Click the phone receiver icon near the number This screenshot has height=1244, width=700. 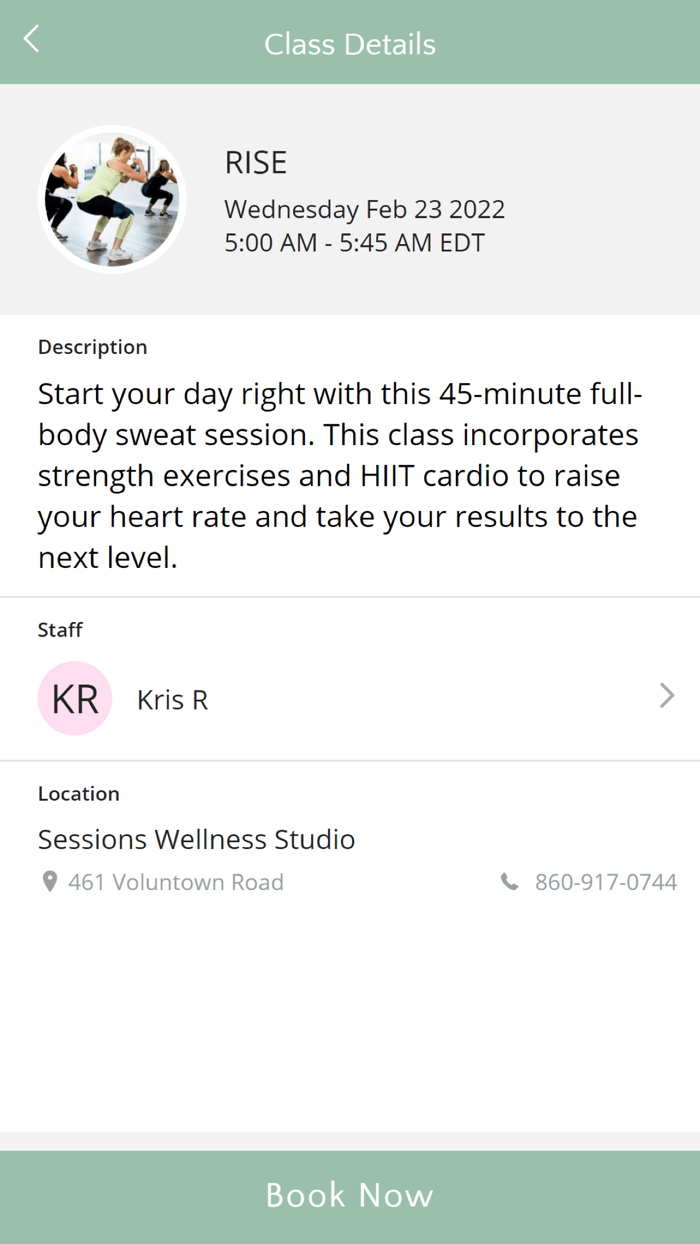pos(509,882)
